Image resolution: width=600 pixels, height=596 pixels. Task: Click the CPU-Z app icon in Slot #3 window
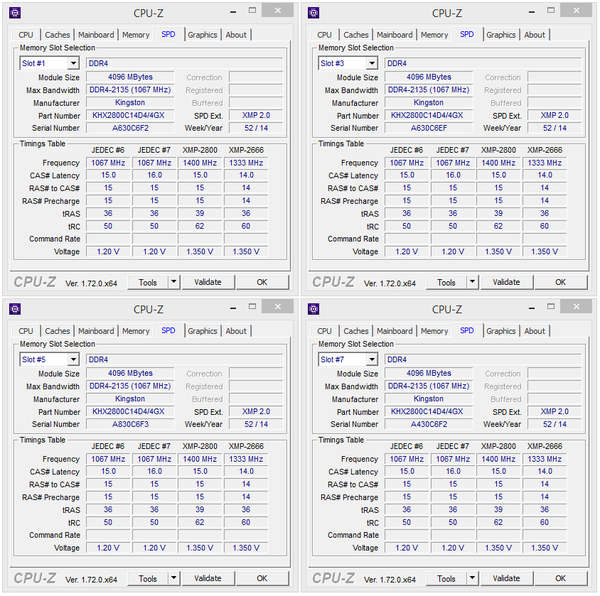coord(313,13)
